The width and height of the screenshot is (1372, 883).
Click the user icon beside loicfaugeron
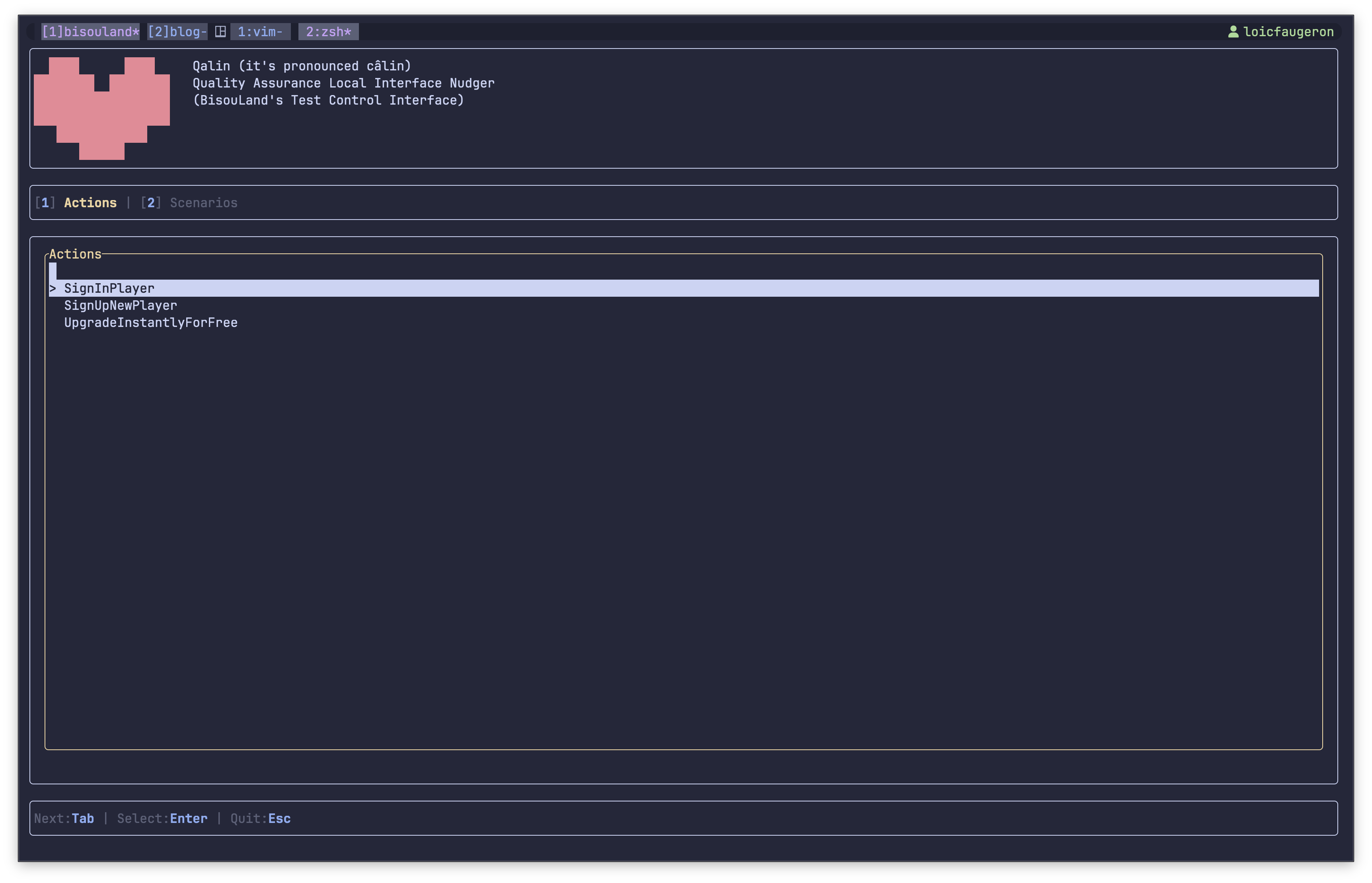pos(1233,31)
